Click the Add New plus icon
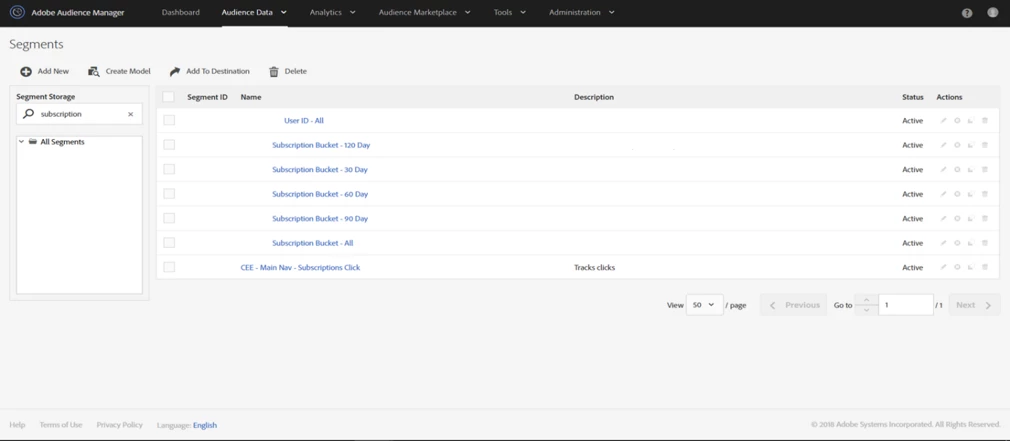Viewport: 1010px width, 441px height. [26, 71]
